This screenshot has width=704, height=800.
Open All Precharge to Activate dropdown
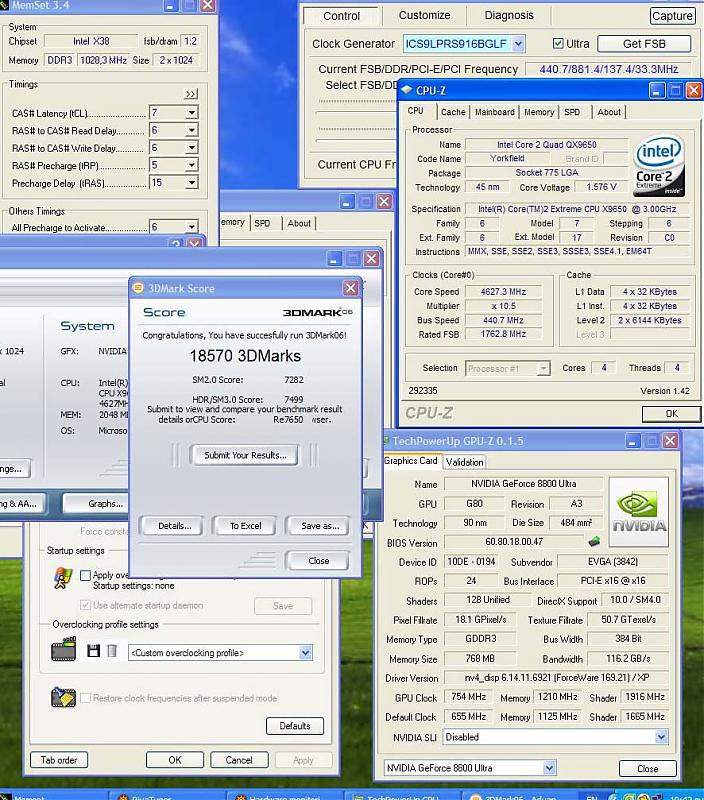tap(192, 227)
